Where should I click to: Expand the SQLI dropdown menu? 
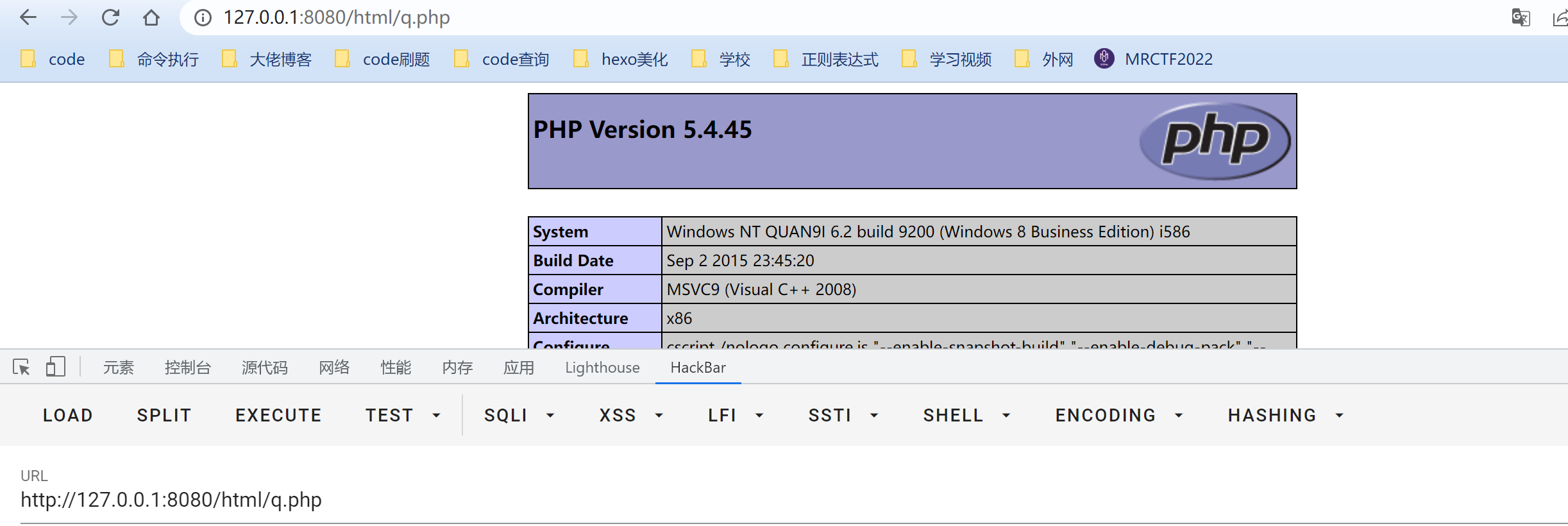pos(519,415)
